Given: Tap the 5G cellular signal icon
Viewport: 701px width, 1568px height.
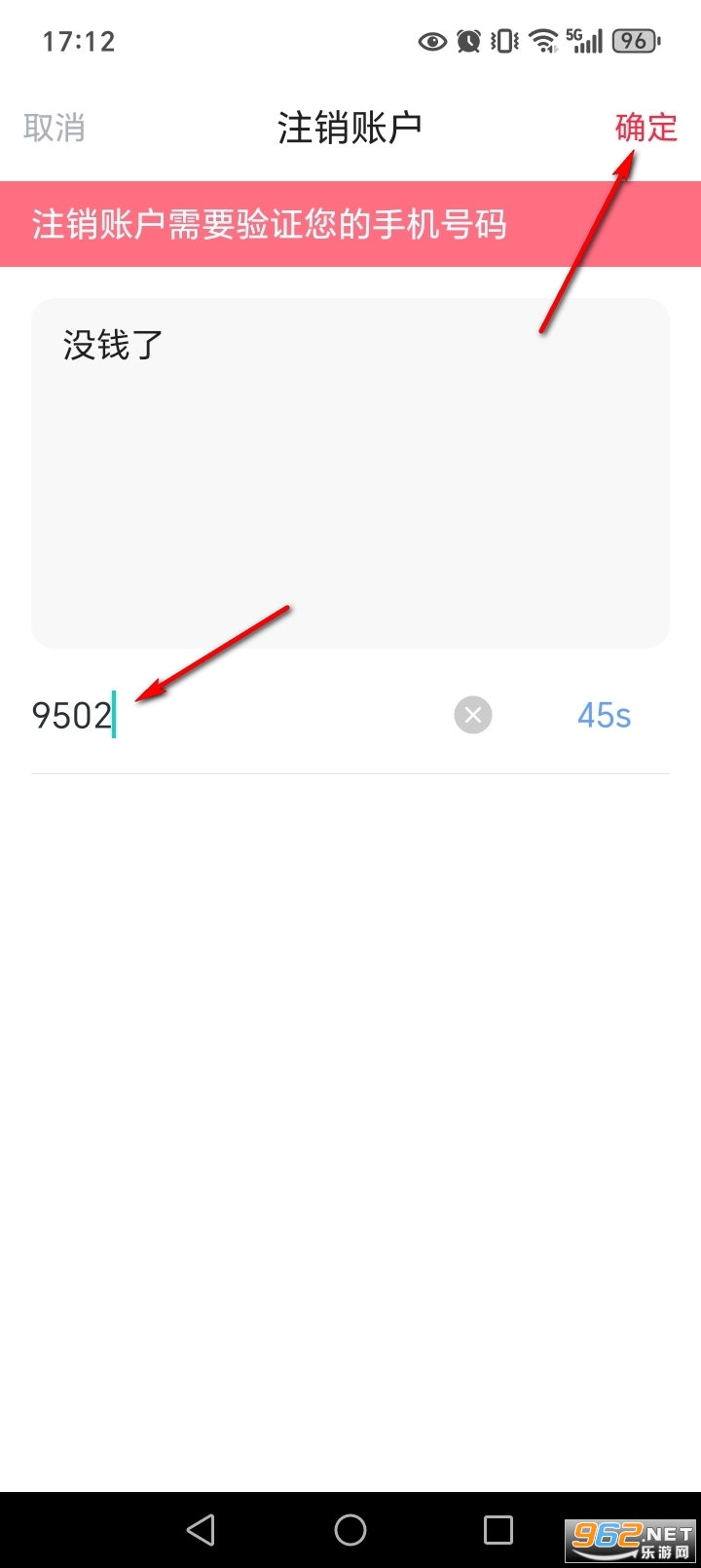Looking at the screenshot, I should pos(585,41).
